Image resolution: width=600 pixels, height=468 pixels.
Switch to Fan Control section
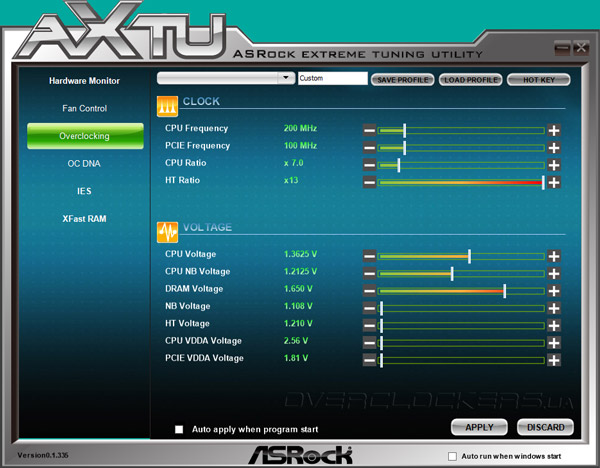[85, 108]
